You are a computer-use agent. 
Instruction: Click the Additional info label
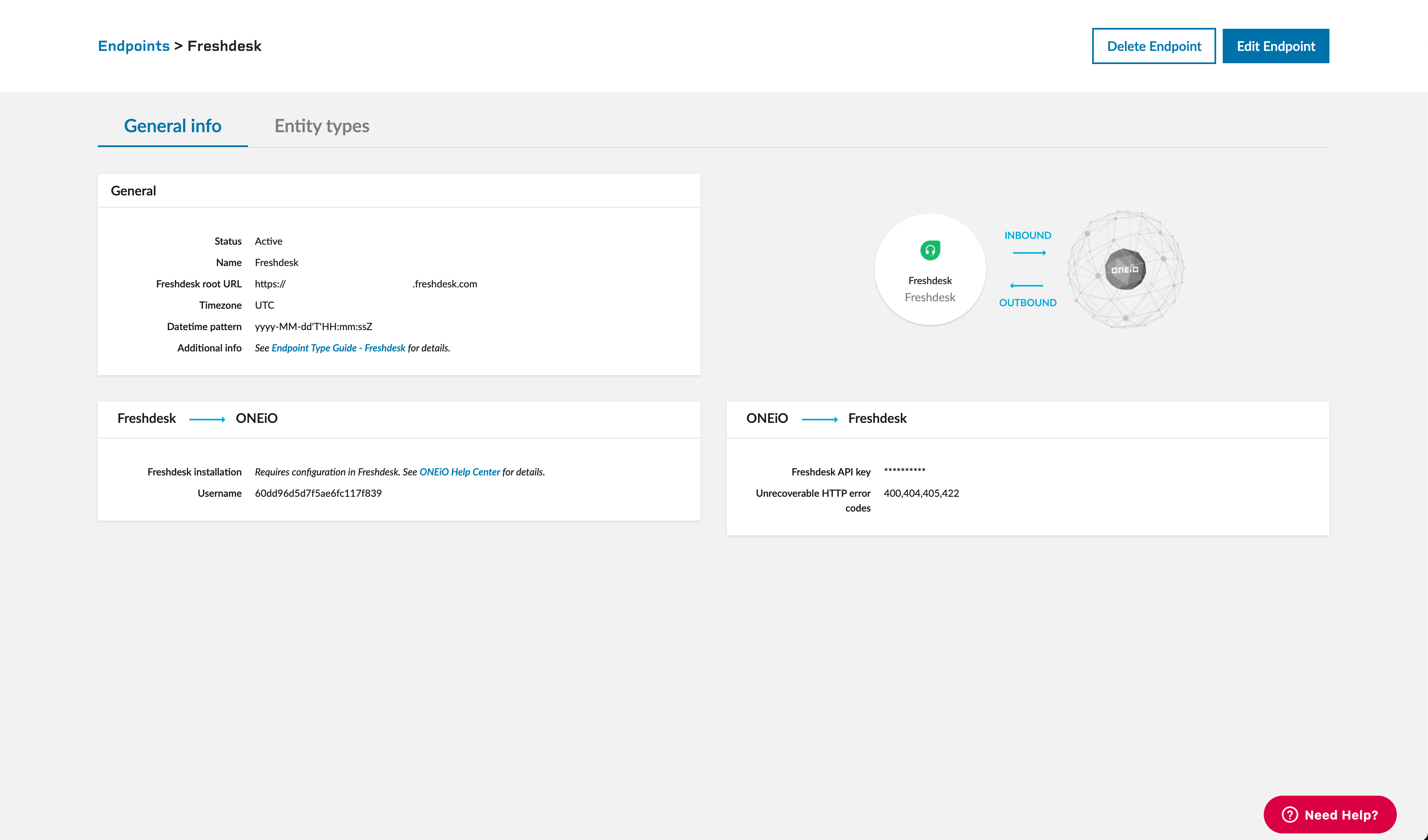coord(209,348)
